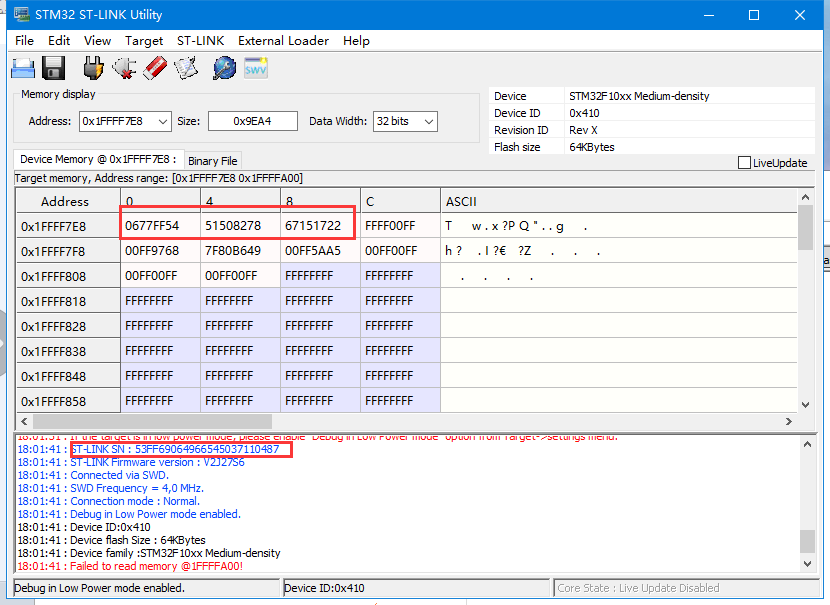Click the ST-LINK SN log line

(148, 449)
